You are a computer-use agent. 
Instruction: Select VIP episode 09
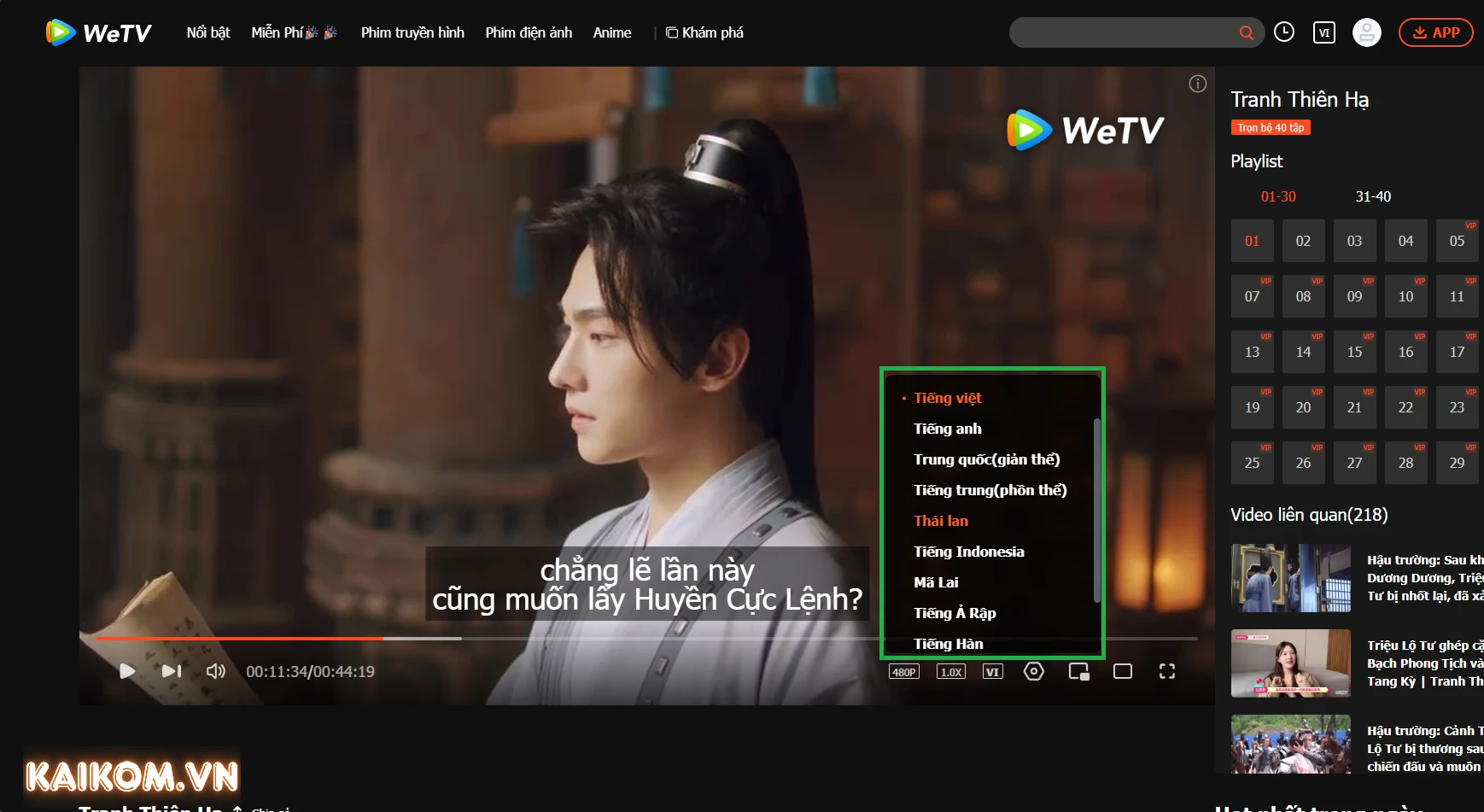click(1355, 296)
